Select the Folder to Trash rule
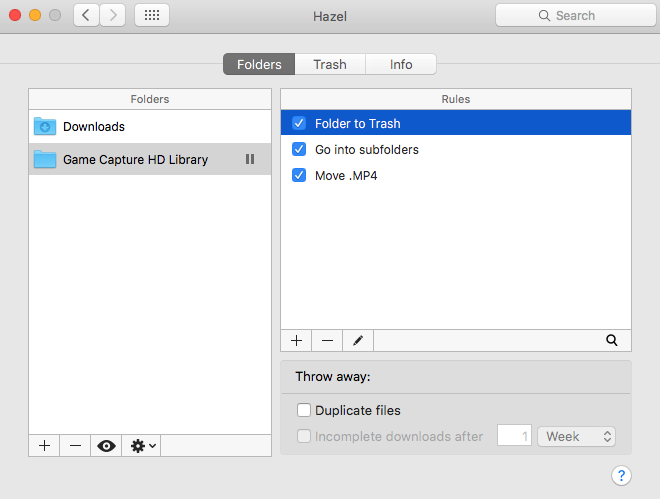The width and height of the screenshot is (660, 499). [456, 123]
